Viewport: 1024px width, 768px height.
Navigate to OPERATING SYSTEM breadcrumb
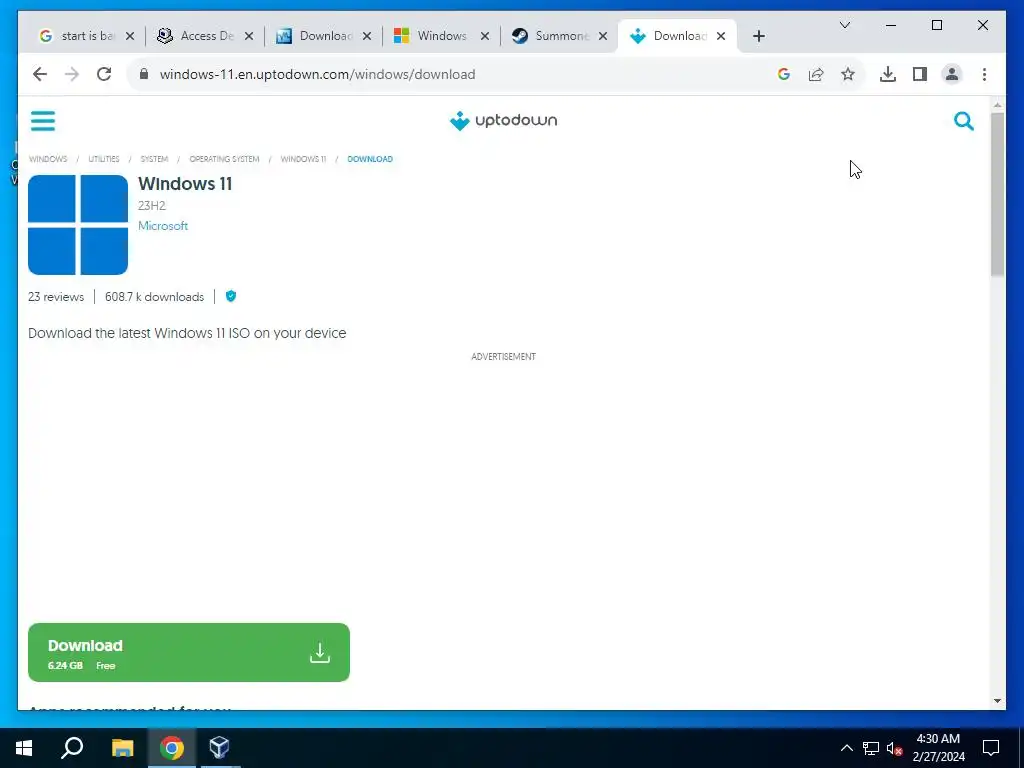(x=224, y=159)
